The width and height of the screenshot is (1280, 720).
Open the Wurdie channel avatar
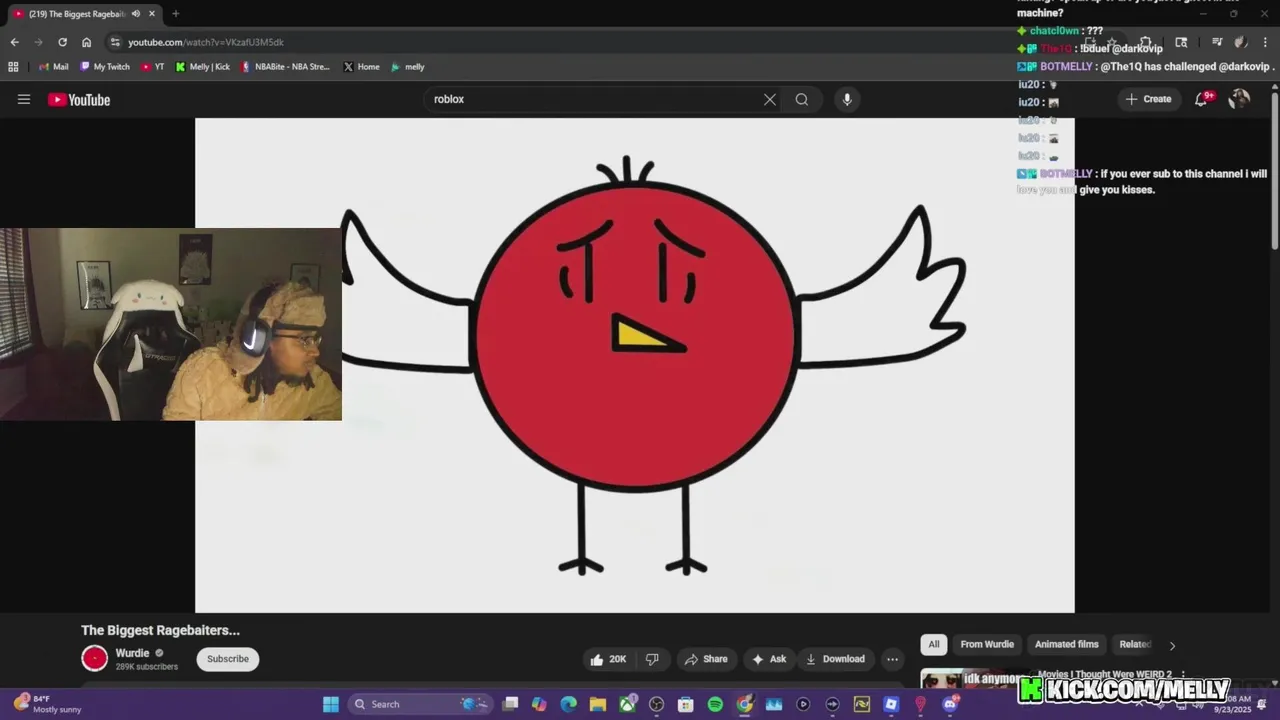click(x=94, y=658)
